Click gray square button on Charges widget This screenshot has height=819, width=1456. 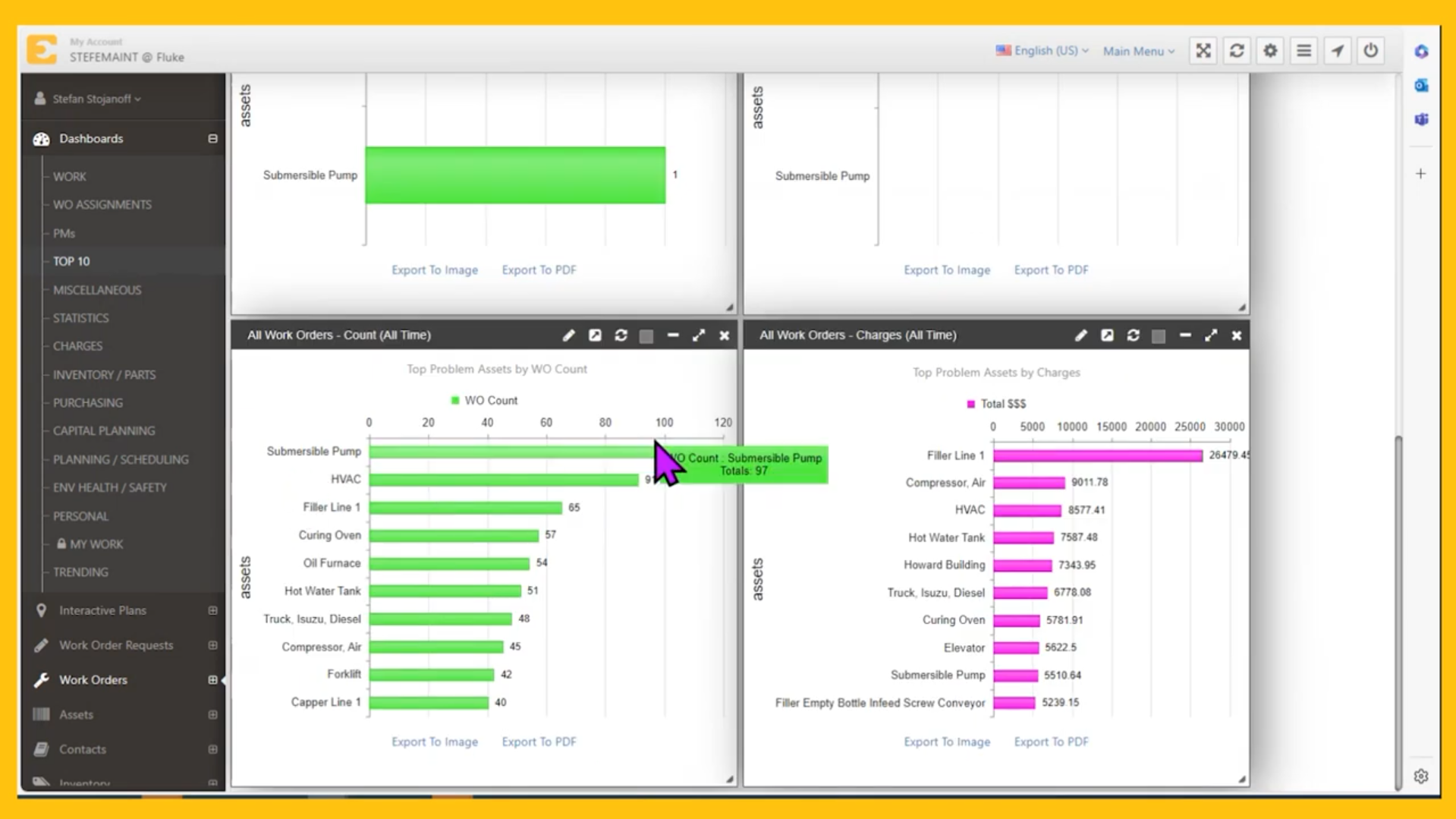point(1159,335)
